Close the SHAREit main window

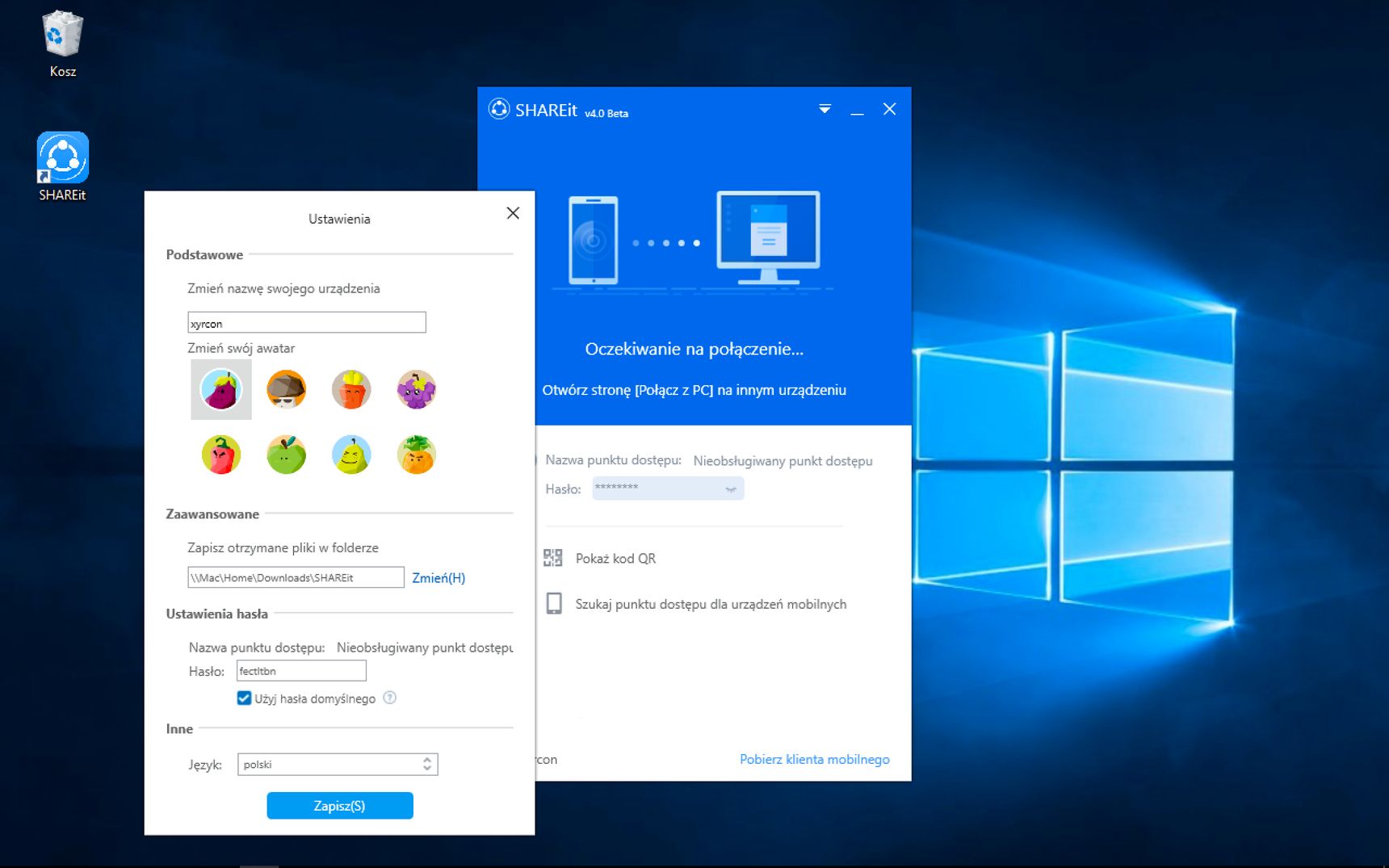click(889, 109)
